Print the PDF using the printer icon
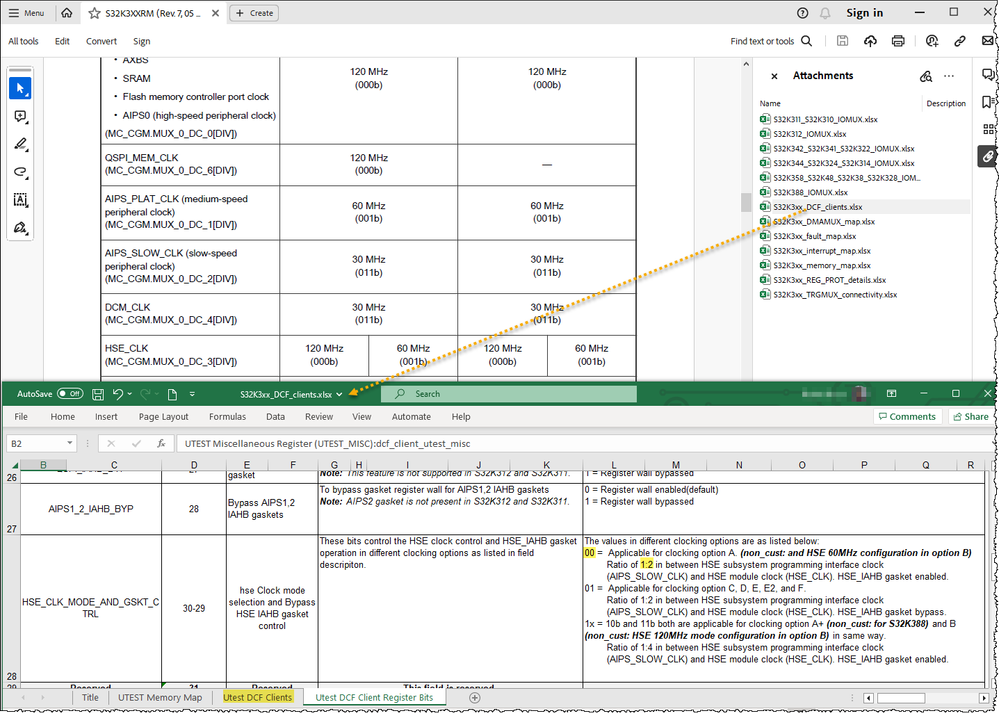The height and width of the screenshot is (713, 999). point(899,40)
